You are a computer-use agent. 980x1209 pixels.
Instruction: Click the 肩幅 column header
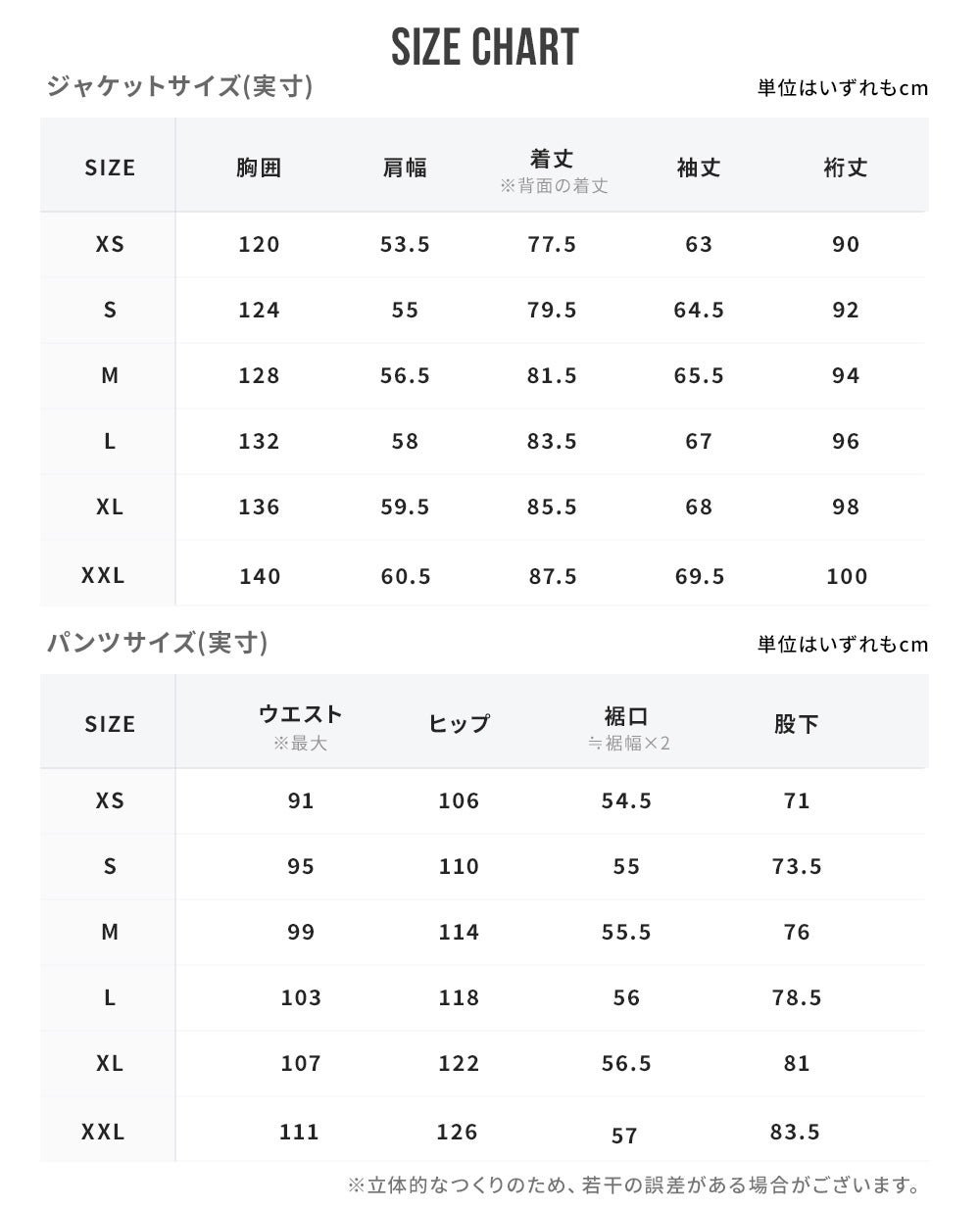pos(405,168)
